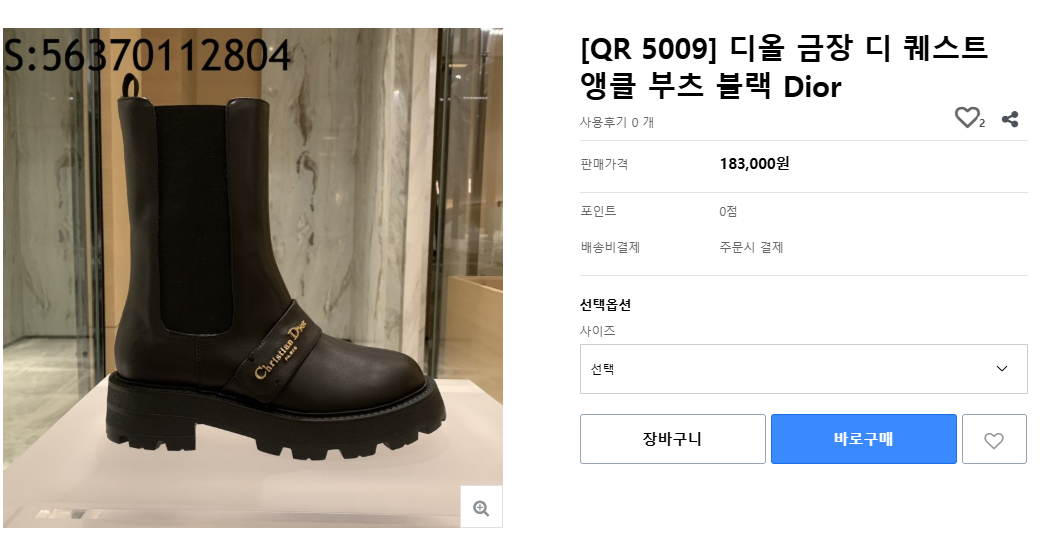1051x535 pixels.
Task: Click the 사이즈 label above dropdown
Action: pyautogui.click(x=597, y=330)
